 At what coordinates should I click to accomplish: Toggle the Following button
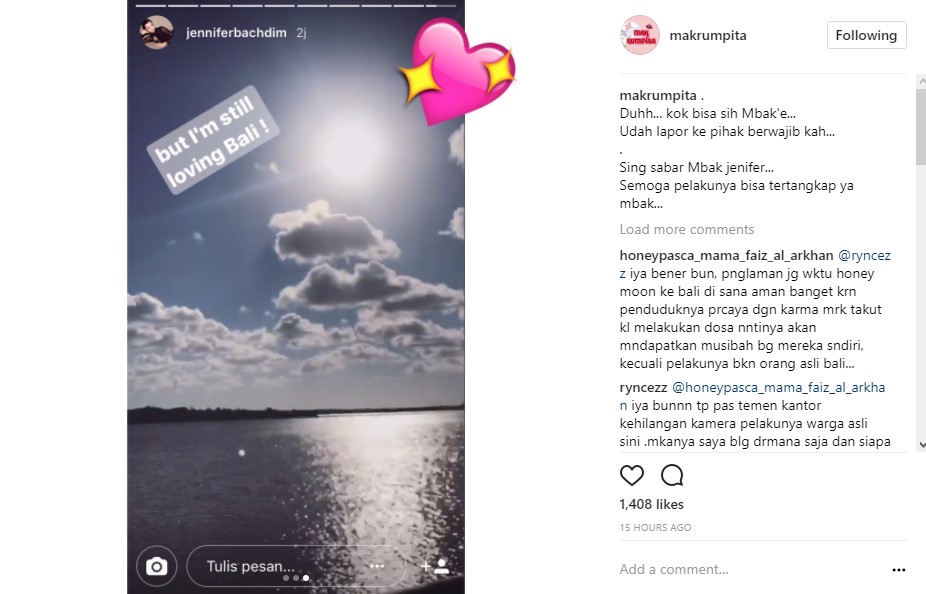pyautogui.click(x=866, y=35)
